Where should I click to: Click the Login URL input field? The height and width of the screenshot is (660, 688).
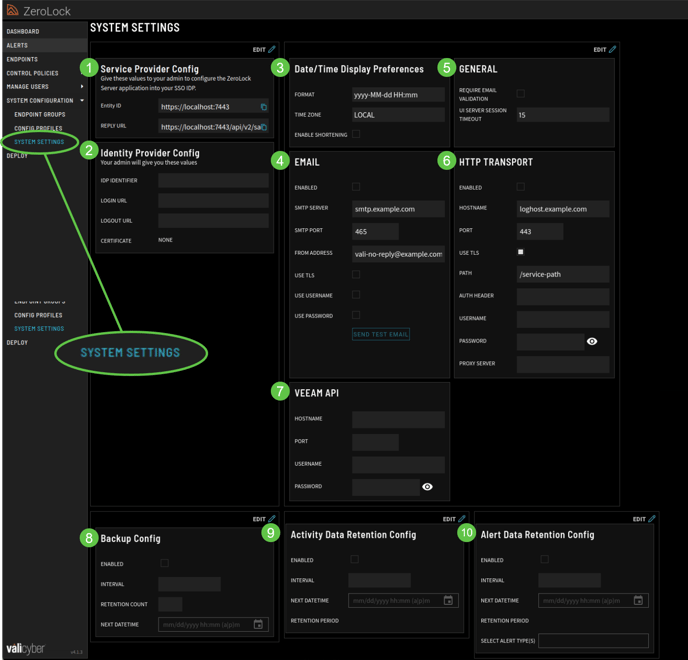(x=213, y=201)
